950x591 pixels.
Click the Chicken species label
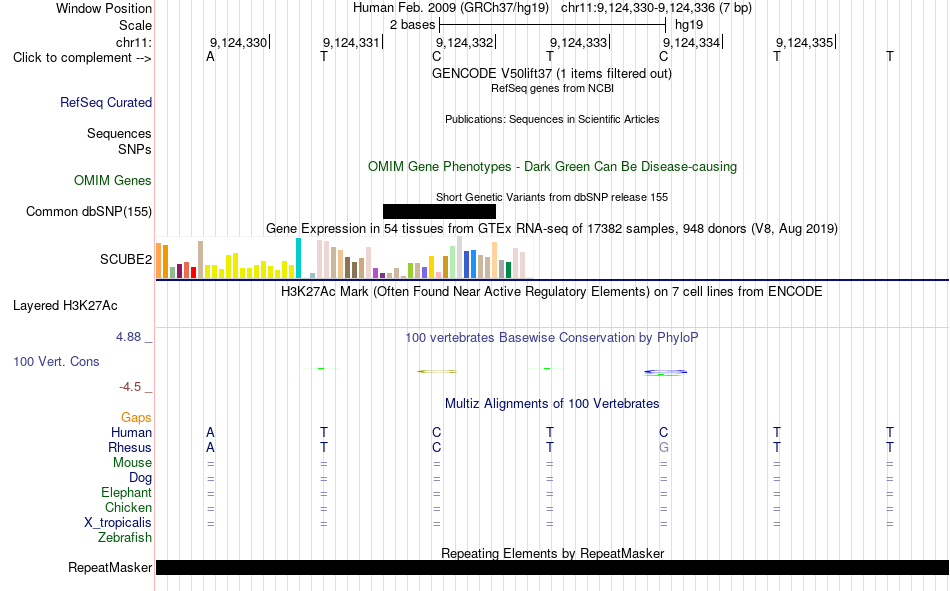pyautogui.click(x=128, y=507)
